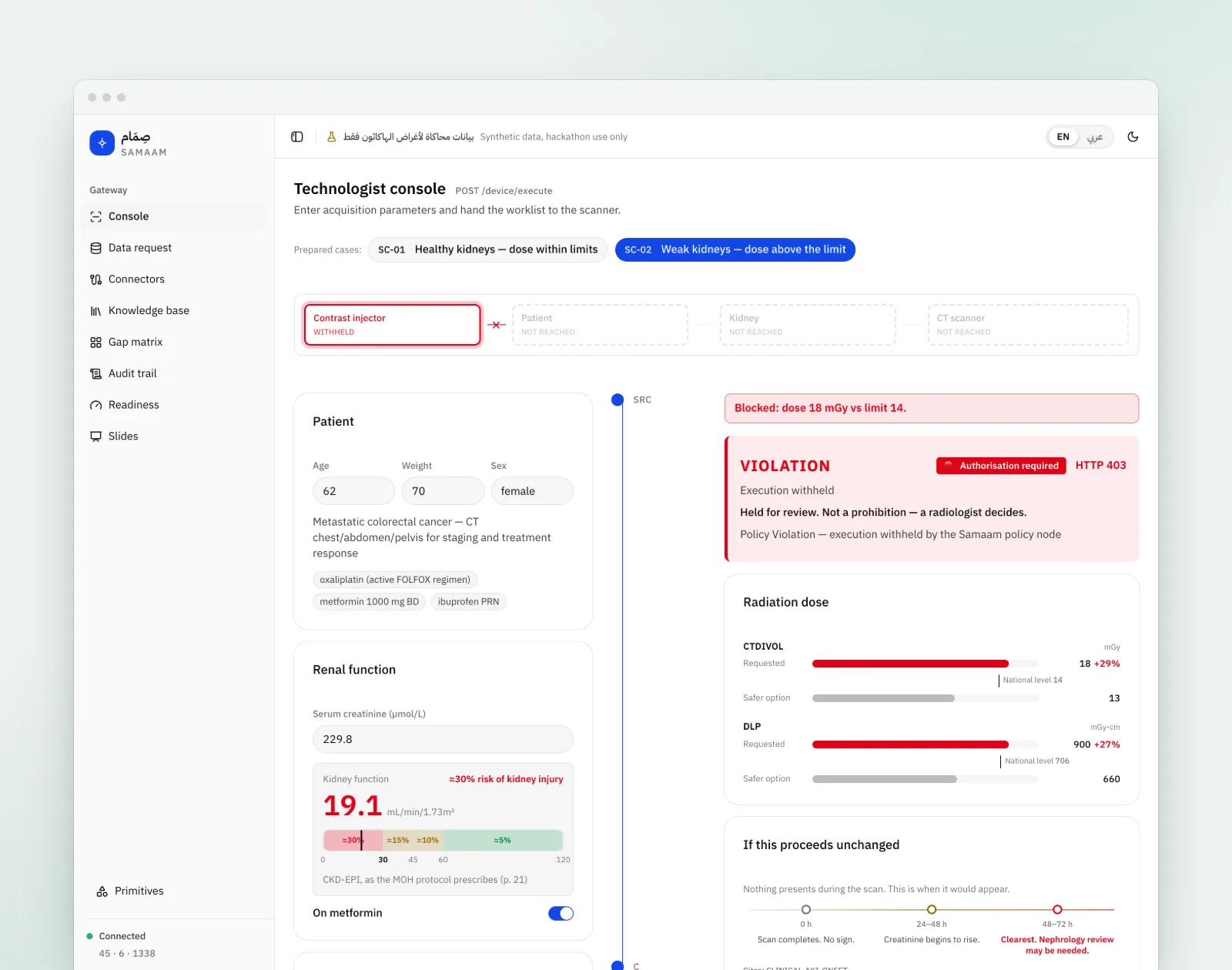The image size is (1232, 970).
Task: Click the Slides presentation icon
Action: (96, 436)
